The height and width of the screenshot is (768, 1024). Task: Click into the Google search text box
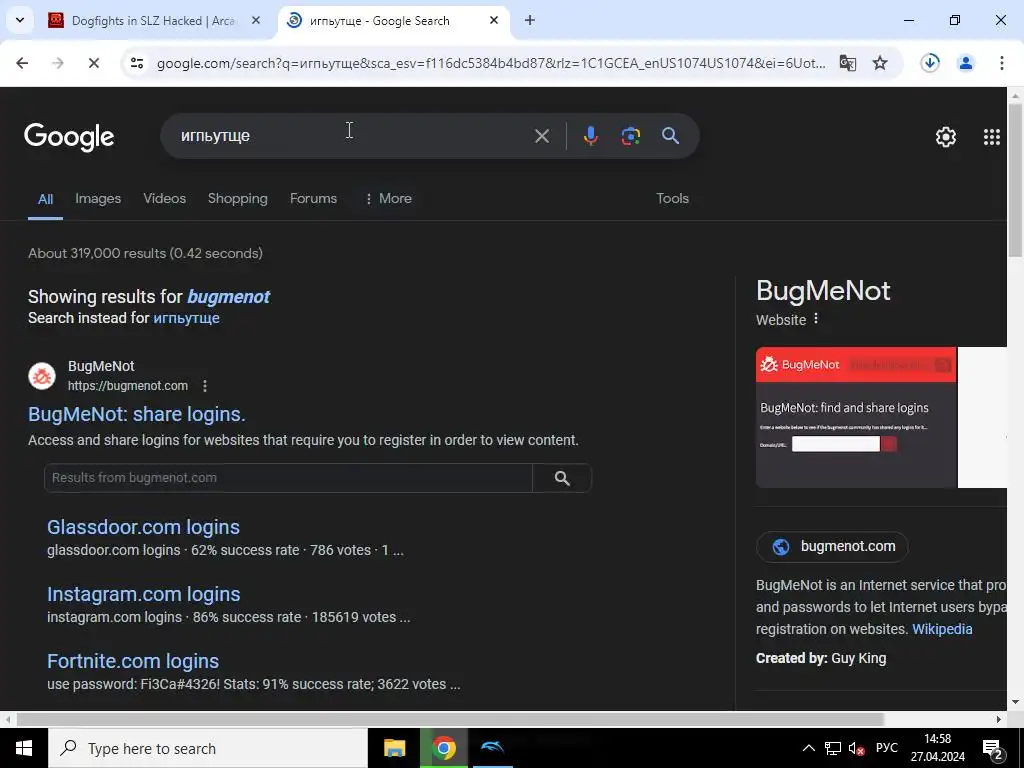[x=353, y=136]
